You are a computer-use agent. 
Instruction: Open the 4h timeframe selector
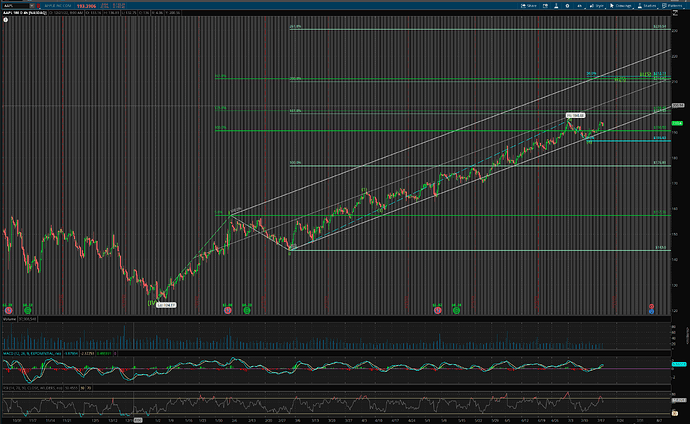pyautogui.click(x=579, y=6)
